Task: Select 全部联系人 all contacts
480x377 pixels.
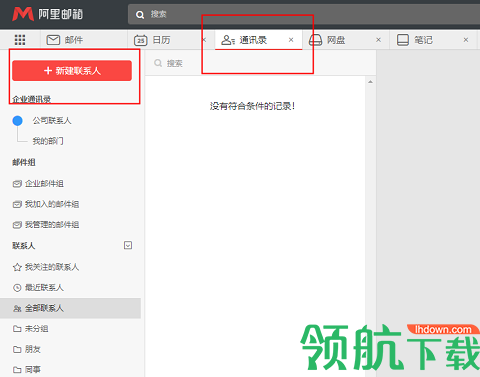Action: pos(70,308)
